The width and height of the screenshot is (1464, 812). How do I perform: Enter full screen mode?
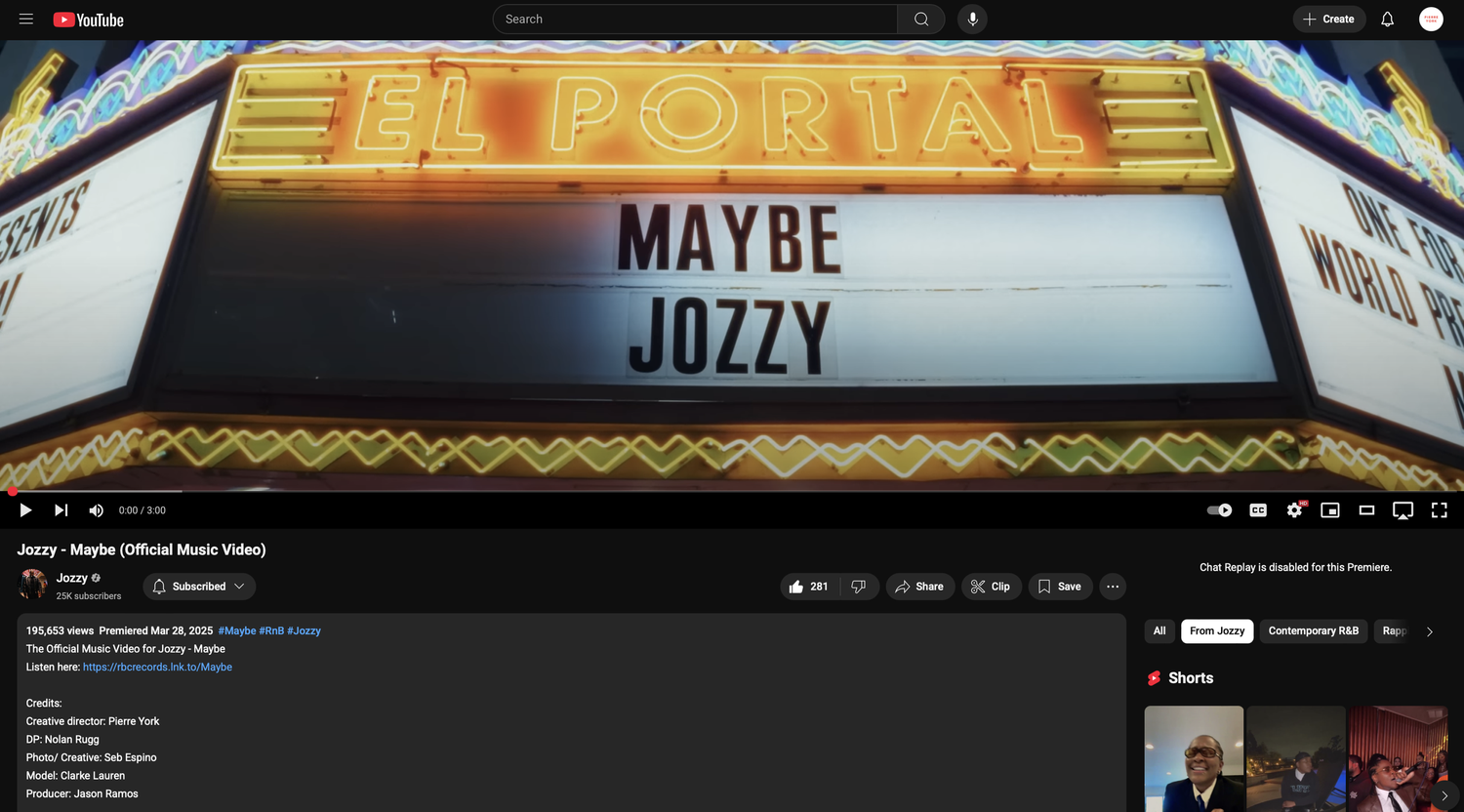pos(1439,510)
